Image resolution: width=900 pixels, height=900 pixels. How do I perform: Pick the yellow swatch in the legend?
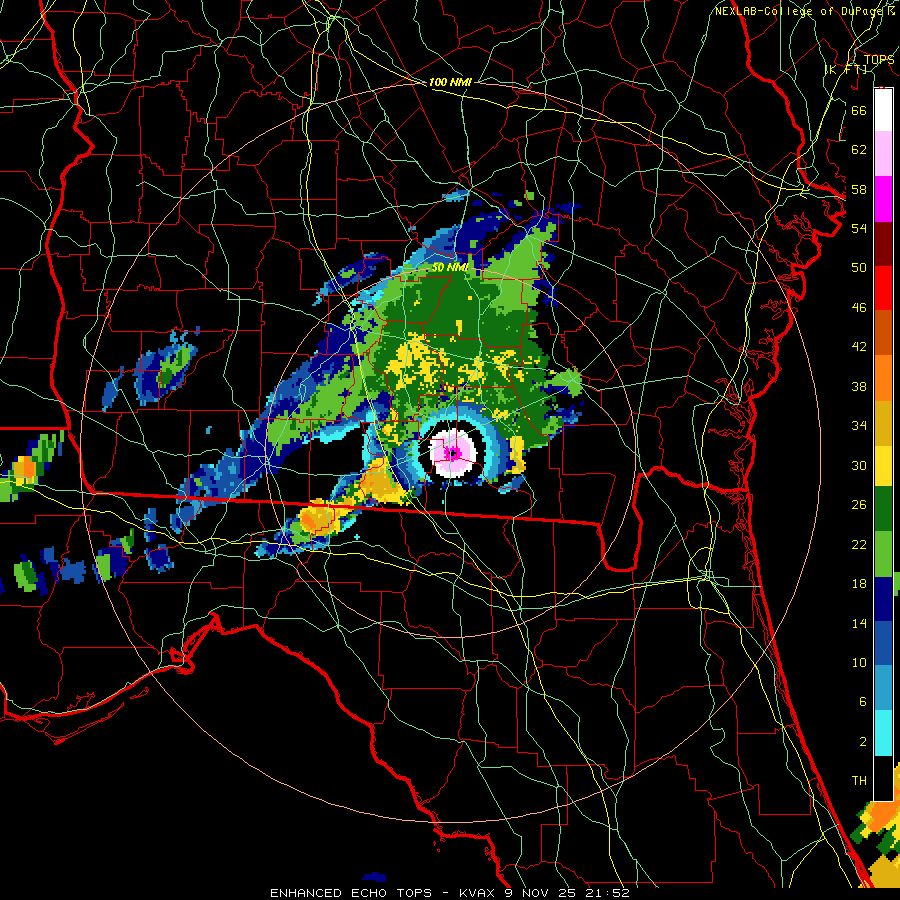[883, 466]
